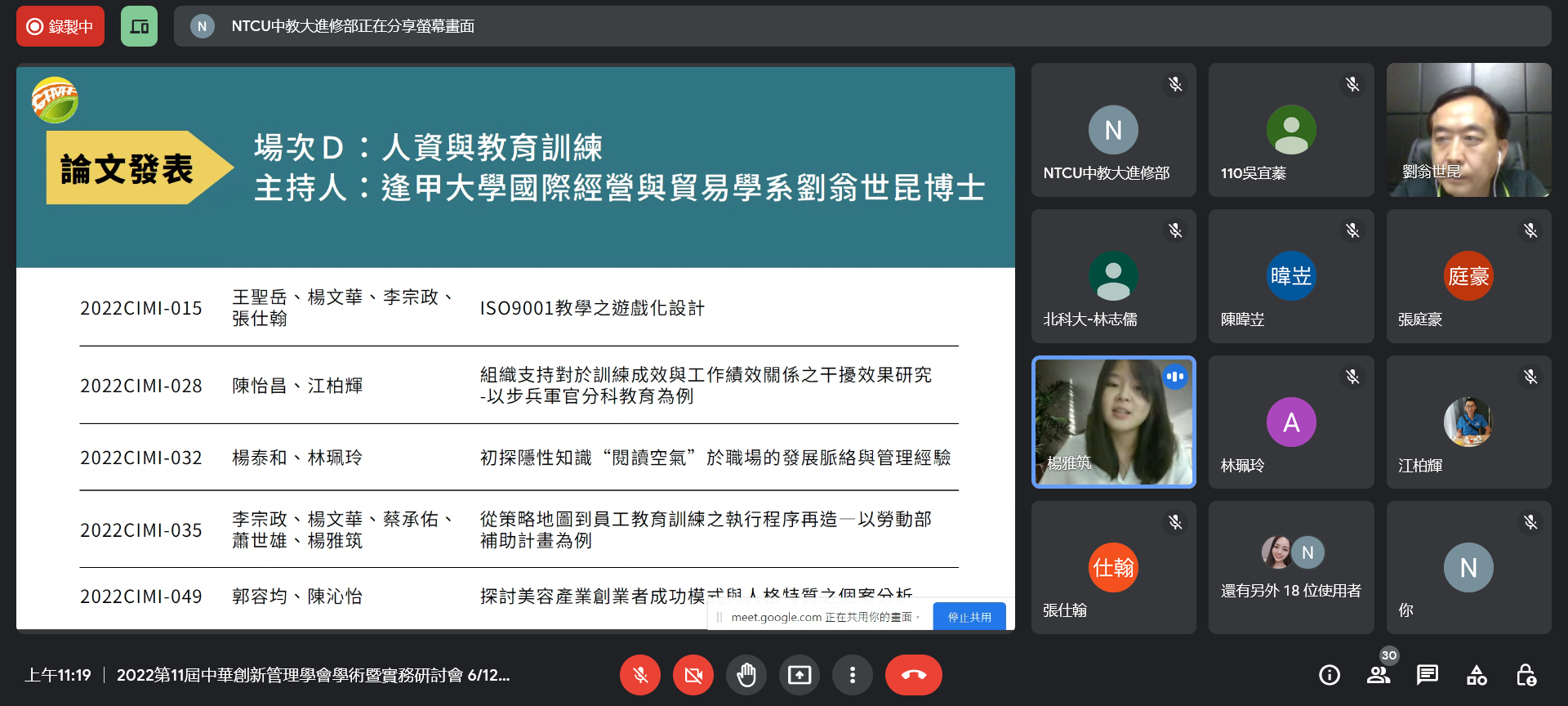Unmute the microphone in the call controls
Screen dimensions: 1568x706
[640, 675]
